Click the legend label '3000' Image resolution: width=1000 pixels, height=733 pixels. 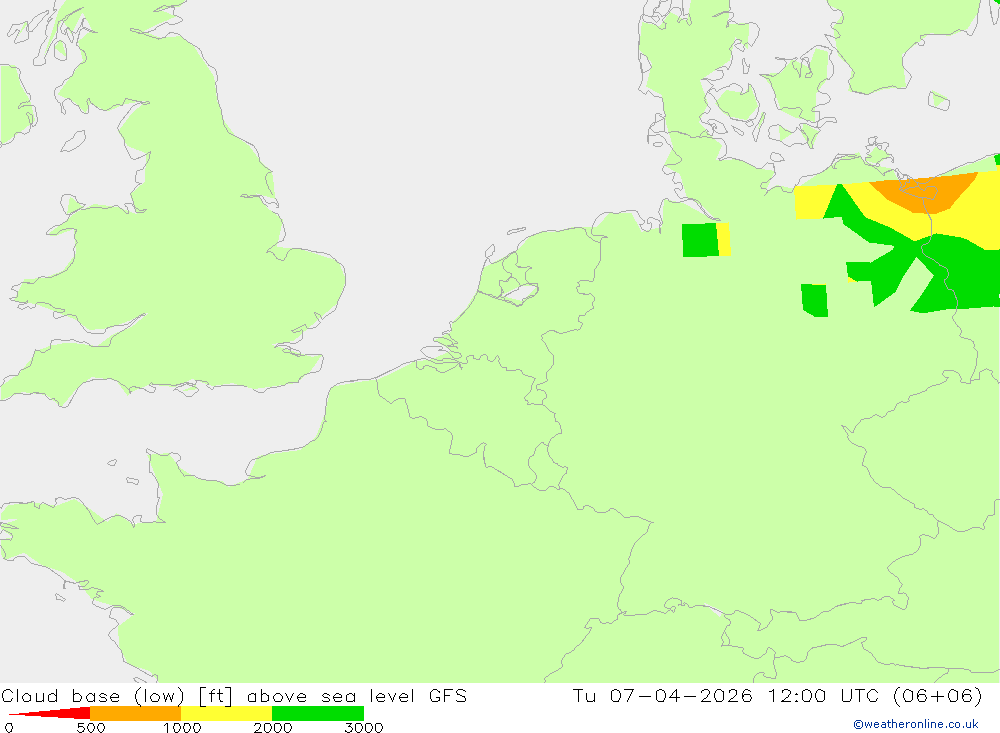click(x=364, y=727)
